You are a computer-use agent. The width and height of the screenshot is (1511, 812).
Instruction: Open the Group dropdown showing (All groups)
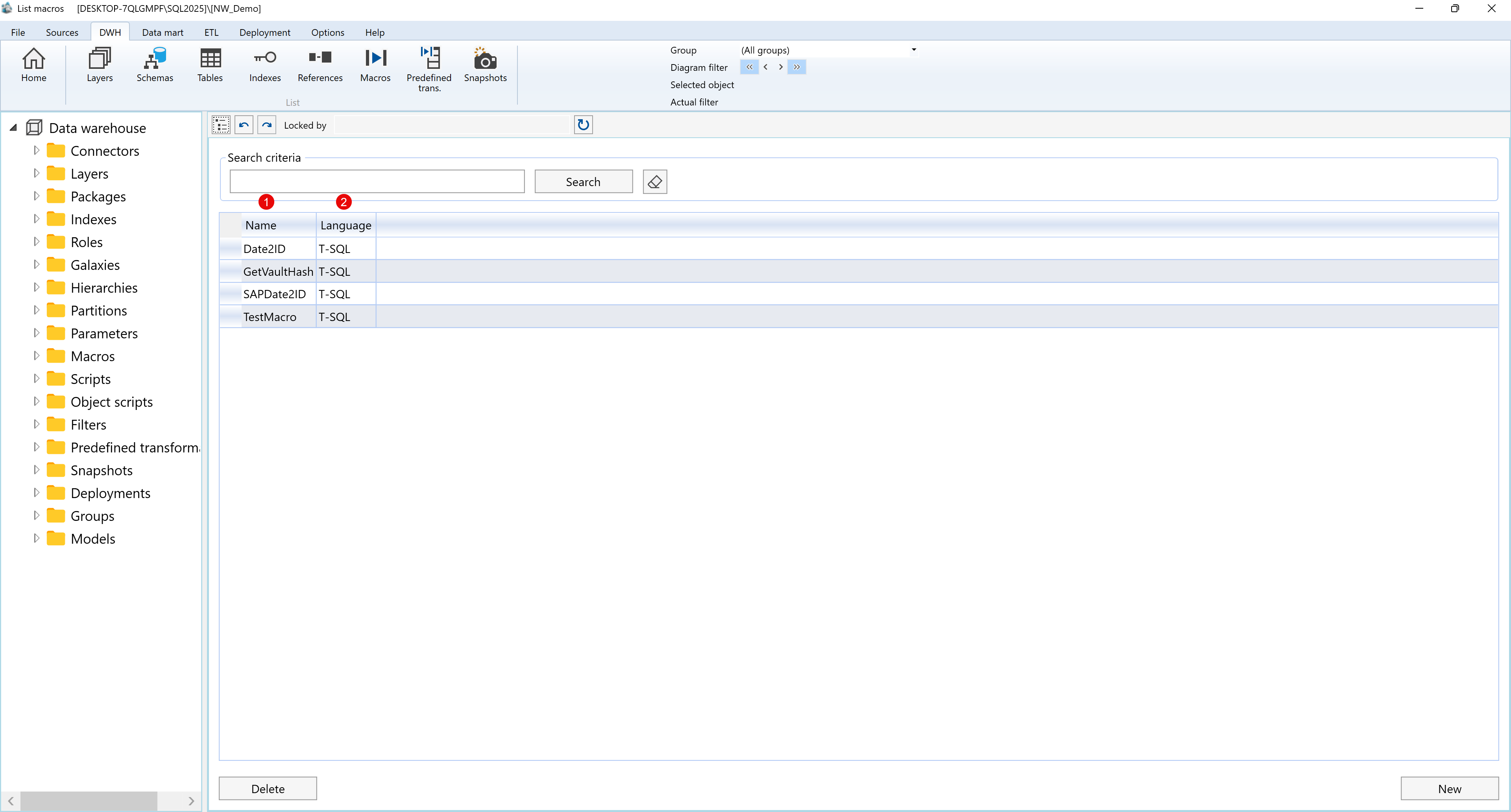[913, 50]
